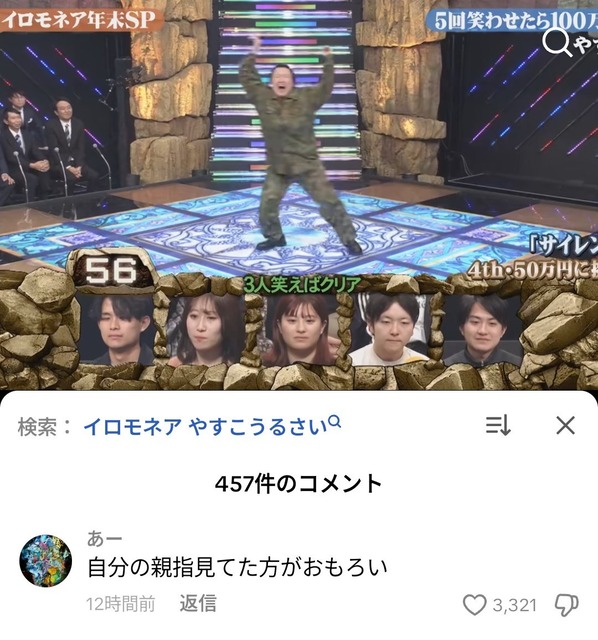Tap the small magnifier after the search phrase
Image resolution: width=598 pixels, height=640 pixels.
pyautogui.click(x=335, y=421)
